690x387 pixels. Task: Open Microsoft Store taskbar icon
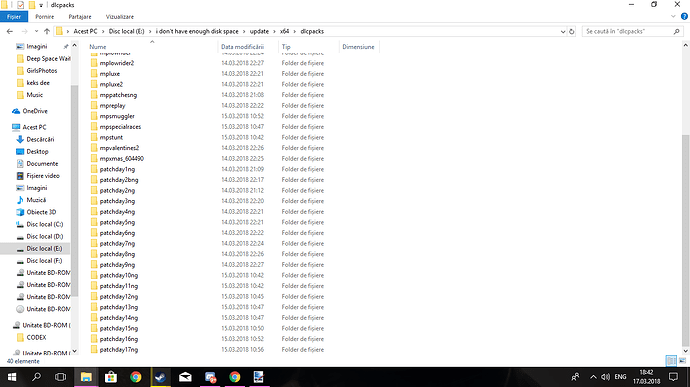click(x=111, y=377)
